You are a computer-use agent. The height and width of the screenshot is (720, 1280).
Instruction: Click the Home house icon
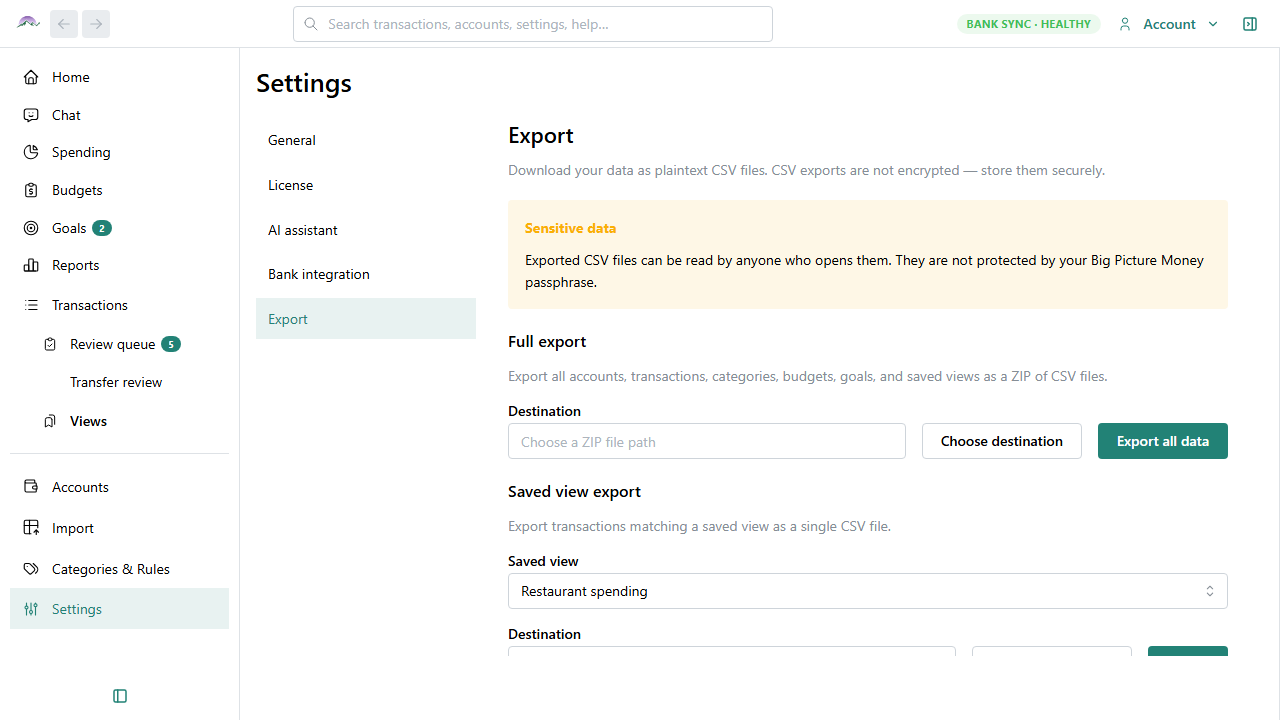pos(31,77)
